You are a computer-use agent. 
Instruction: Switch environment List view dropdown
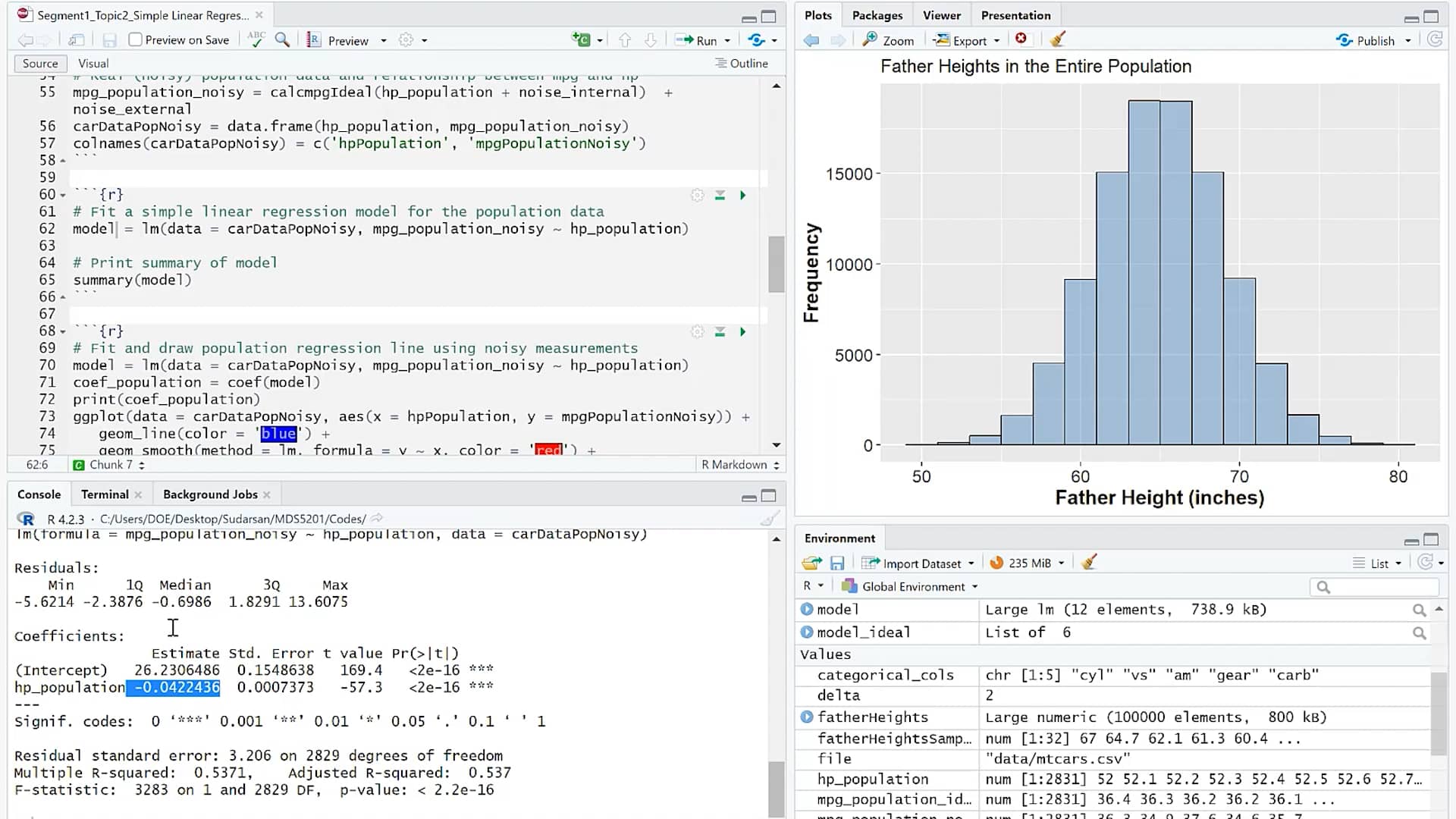[1376, 563]
